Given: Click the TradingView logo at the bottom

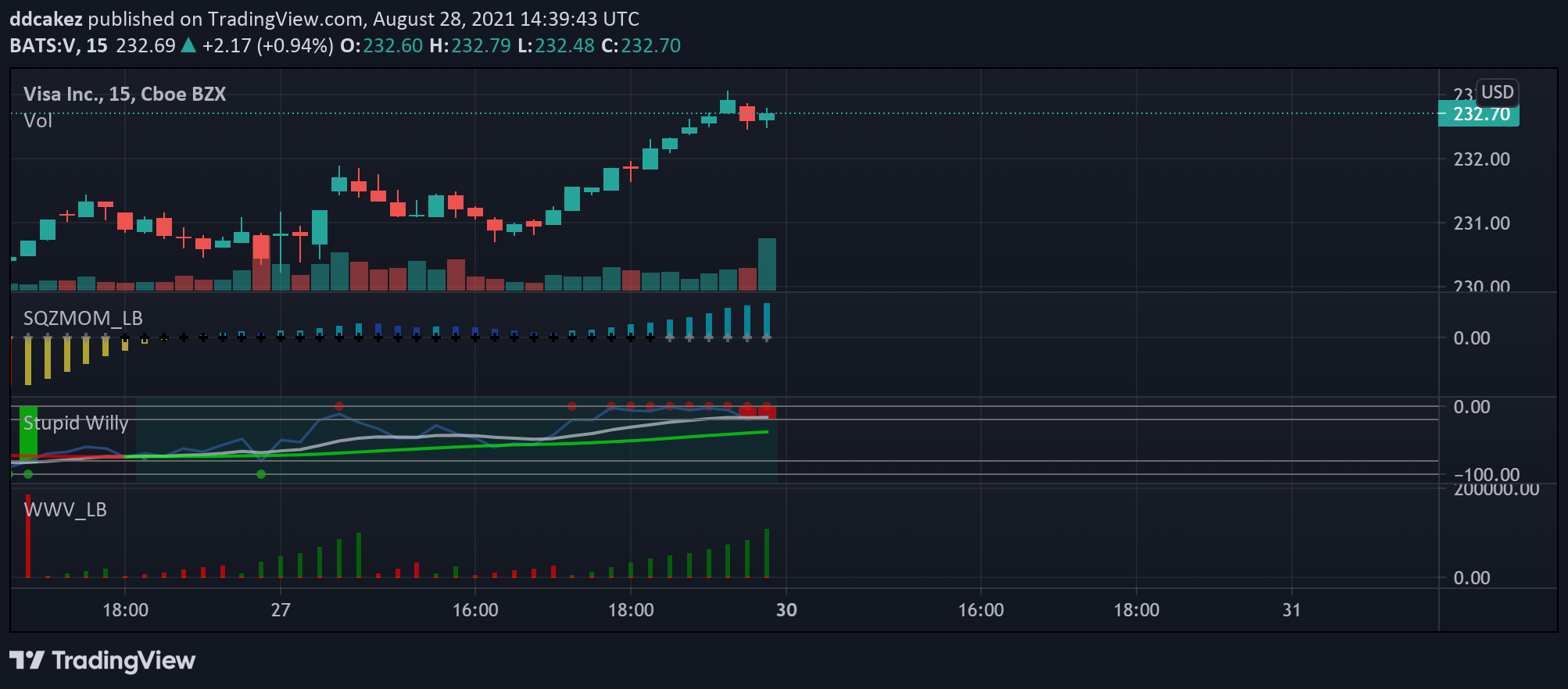Looking at the screenshot, I should coord(102,661).
